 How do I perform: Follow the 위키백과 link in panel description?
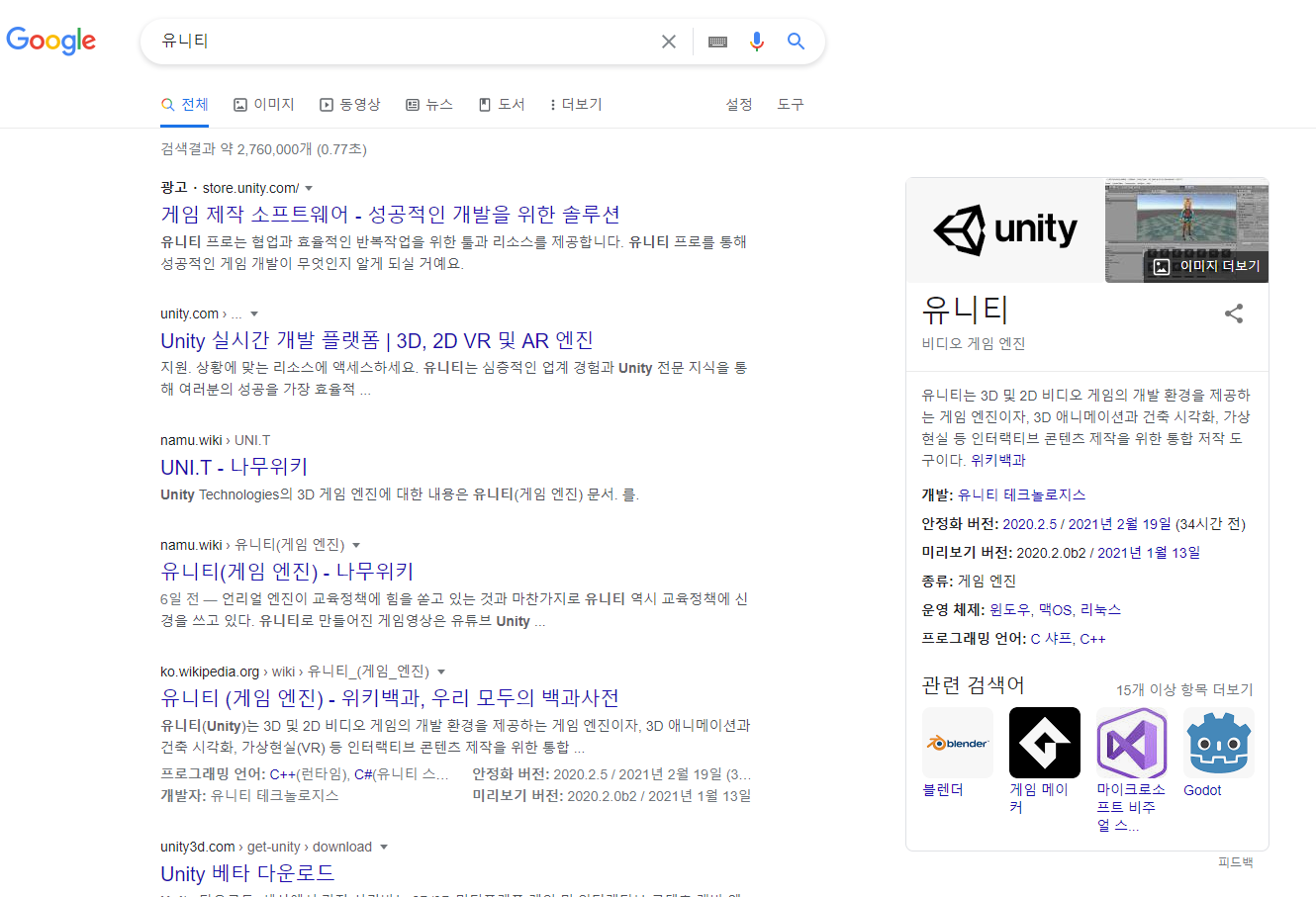coord(998,460)
